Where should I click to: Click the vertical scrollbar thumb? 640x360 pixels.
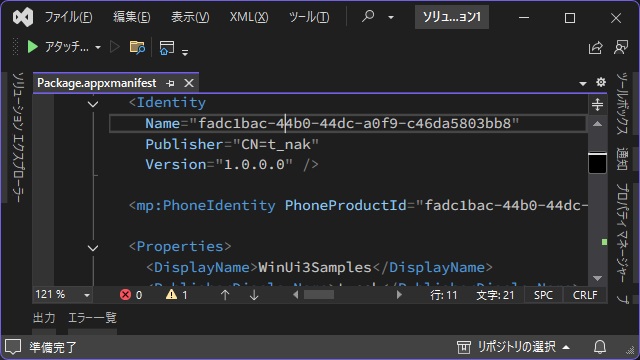[598, 163]
